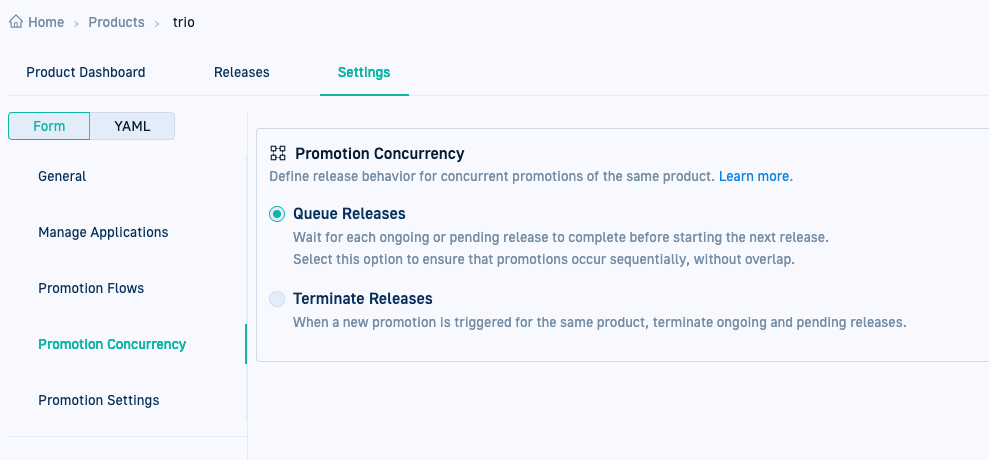Select the Queue Releases radio button

(x=277, y=214)
